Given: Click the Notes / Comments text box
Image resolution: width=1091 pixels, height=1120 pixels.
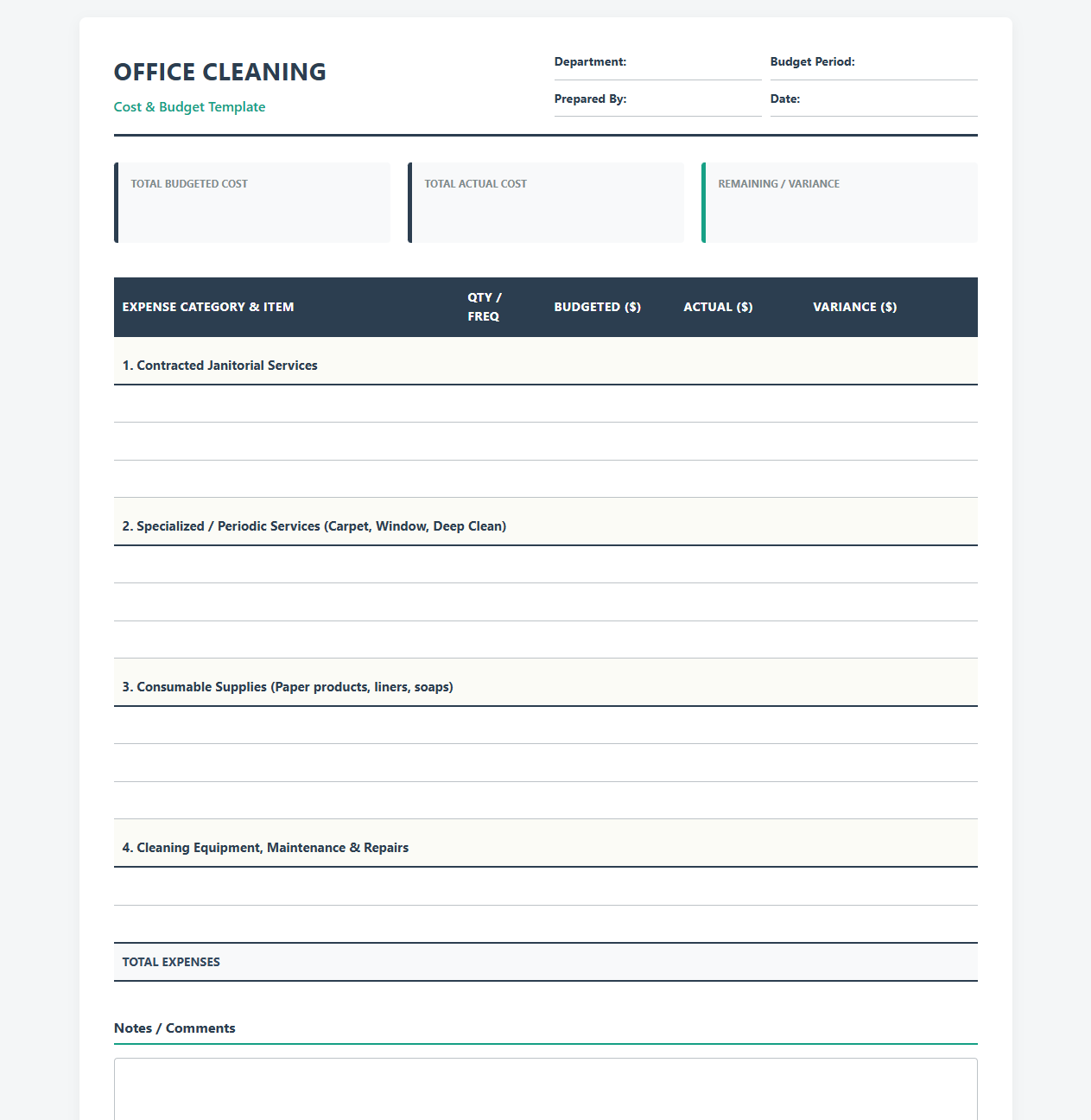Looking at the screenshot, I should point(546,1089).
